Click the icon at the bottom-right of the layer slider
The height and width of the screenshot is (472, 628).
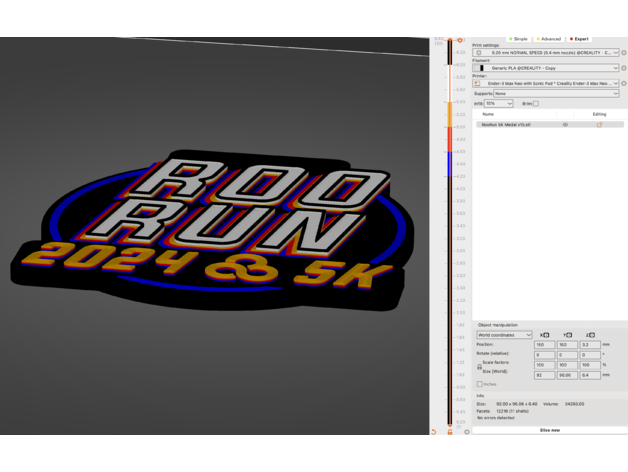pos(466,431)
